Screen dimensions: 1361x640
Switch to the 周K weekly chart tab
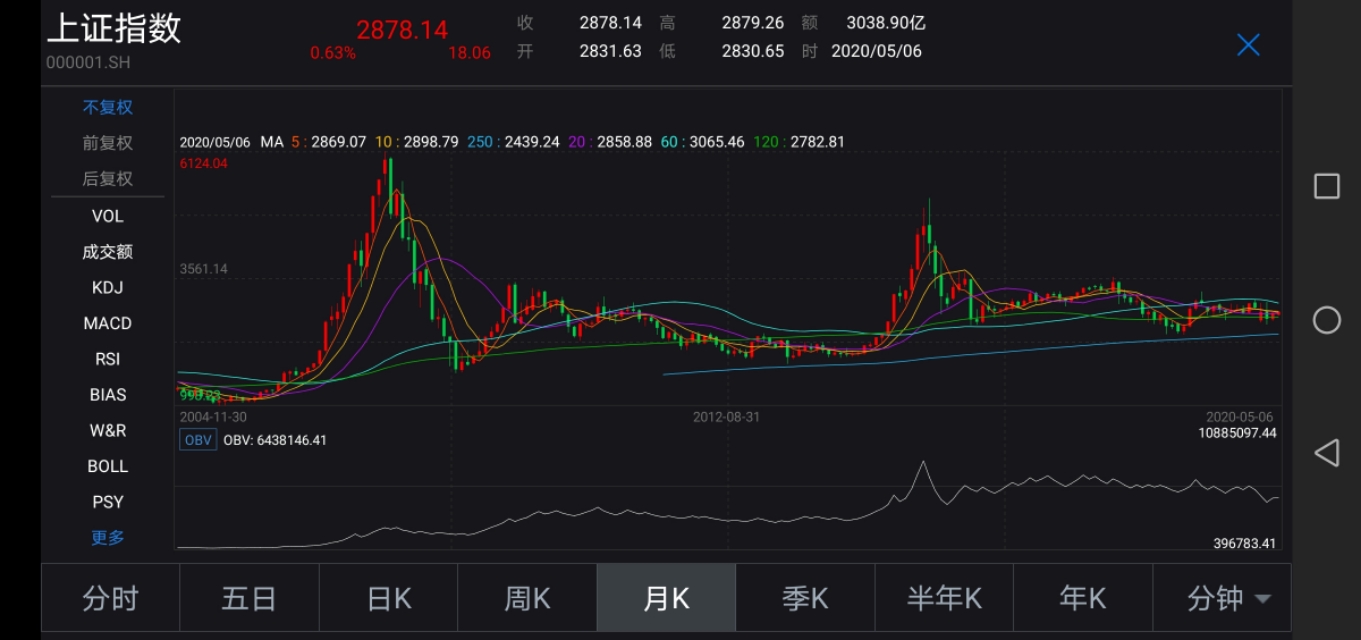[x=527, y=597]
